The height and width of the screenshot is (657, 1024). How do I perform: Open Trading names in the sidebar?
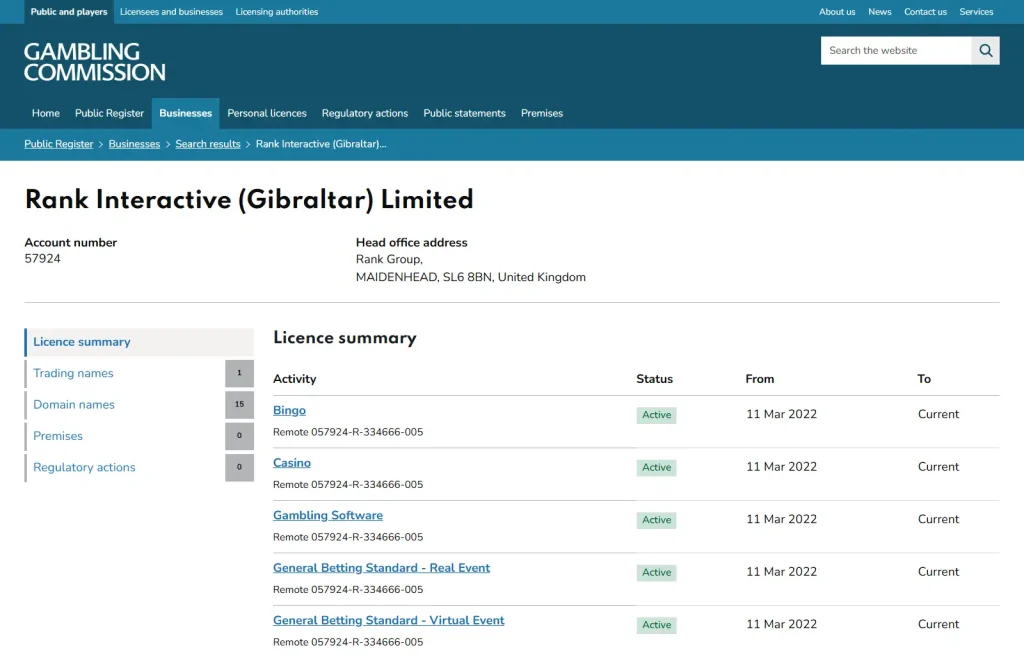click(x=73, y=373)
